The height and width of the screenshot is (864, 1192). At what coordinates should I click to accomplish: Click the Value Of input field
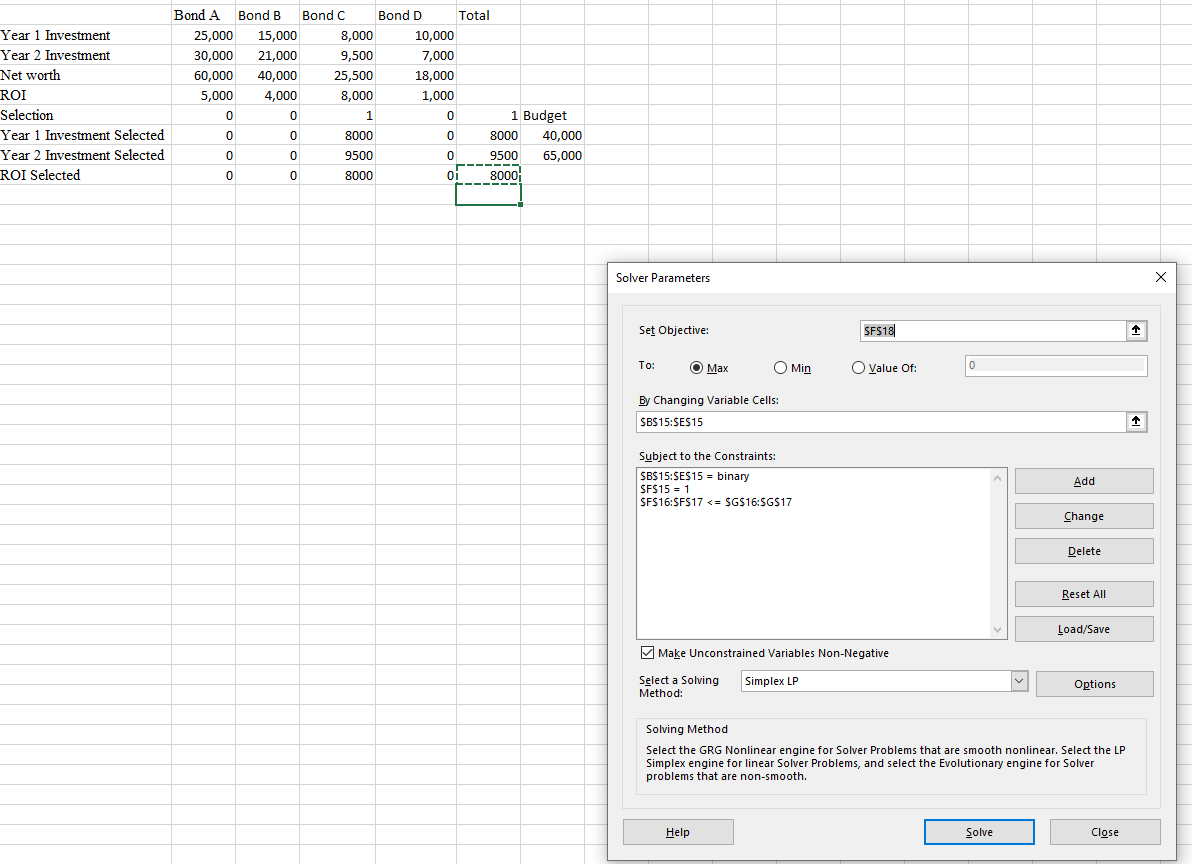[x=1055, y=365]
